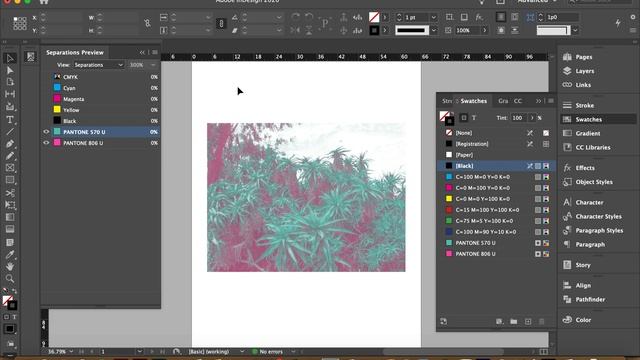The image size is (640, 360).
Task: Hide the PANTONE 806 U separation
Action: click(x=46, y=143)
